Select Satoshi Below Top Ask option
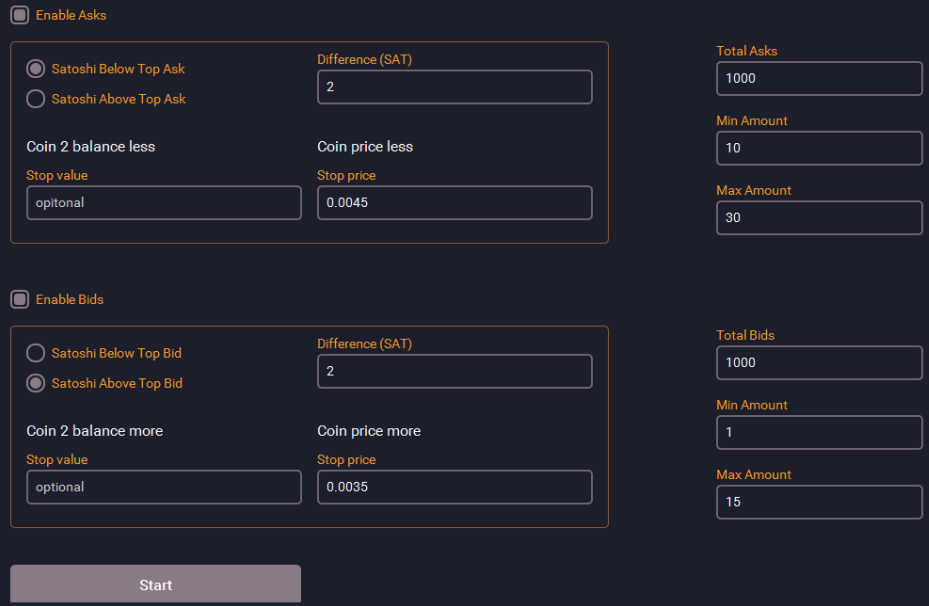 point(36,69)
